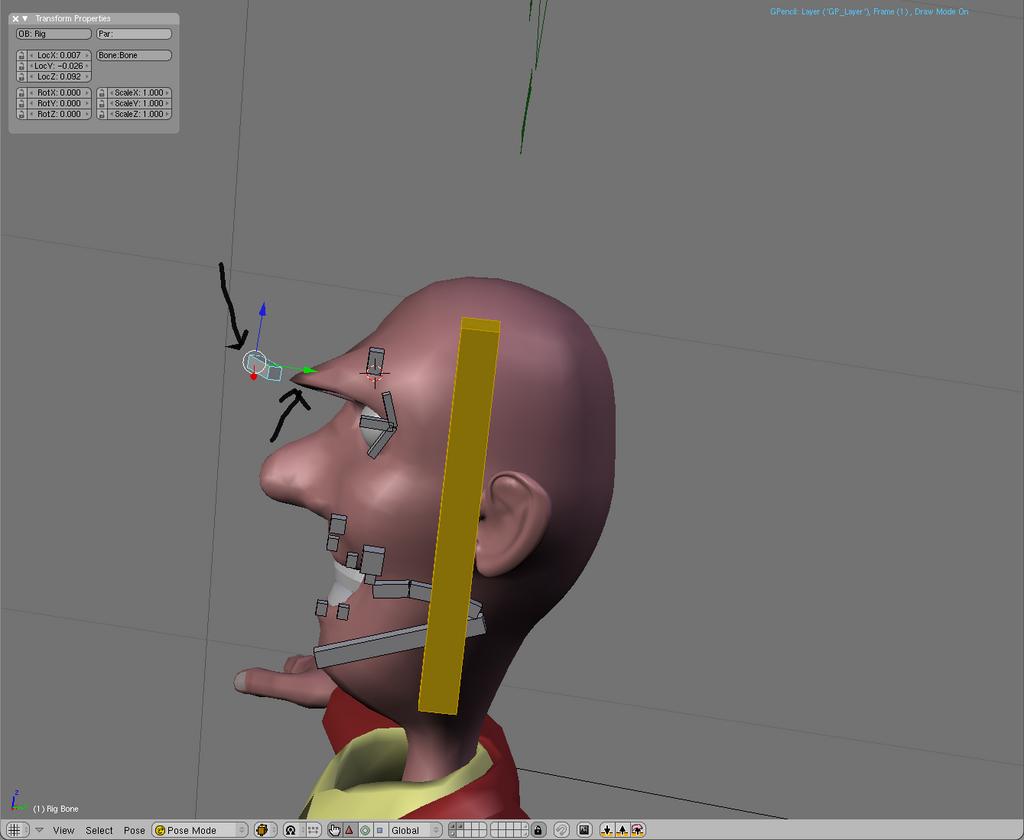This screenshot has height=840, width=1024.
Task: Decrease RotY with left arrow
Action: [x=31, y=103]
